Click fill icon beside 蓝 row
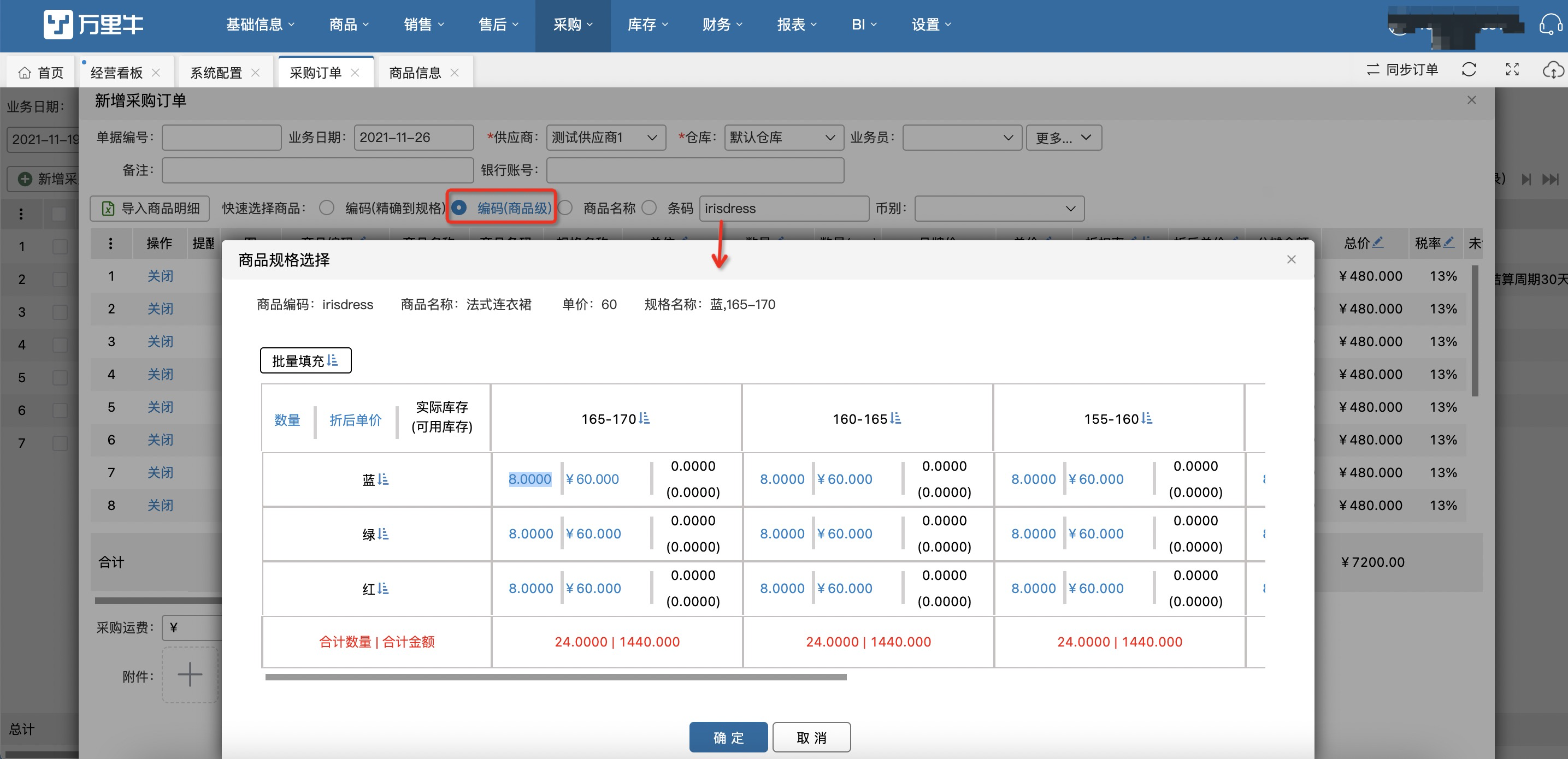The width and height of the screenshot is (1568, 759). coord(383,479)
